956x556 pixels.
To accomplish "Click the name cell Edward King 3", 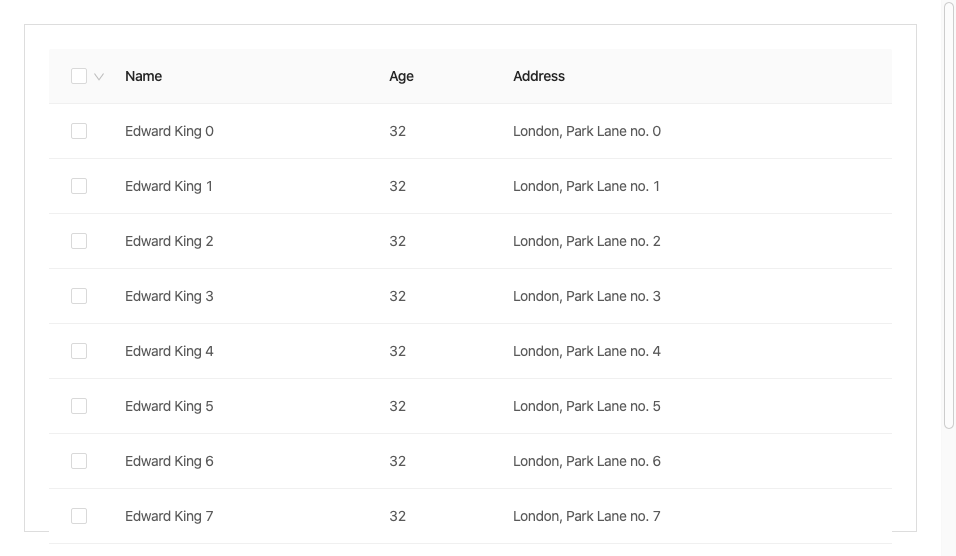I will (x=169, y=296).
